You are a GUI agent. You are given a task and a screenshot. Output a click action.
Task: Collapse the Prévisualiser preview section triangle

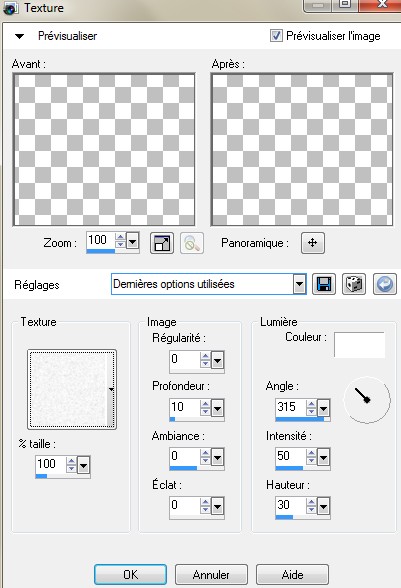click(x=20, y=36)
